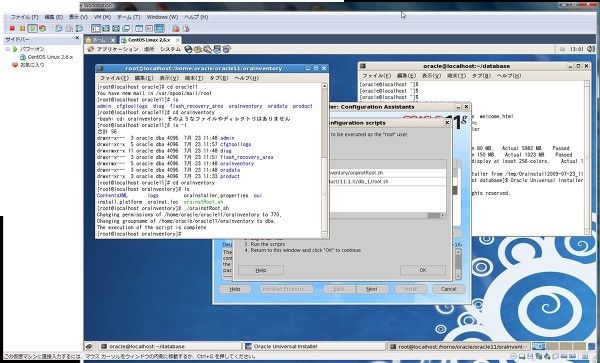
Task: Click horizontal scrollbar in scripts list
Action: point(387,216)
